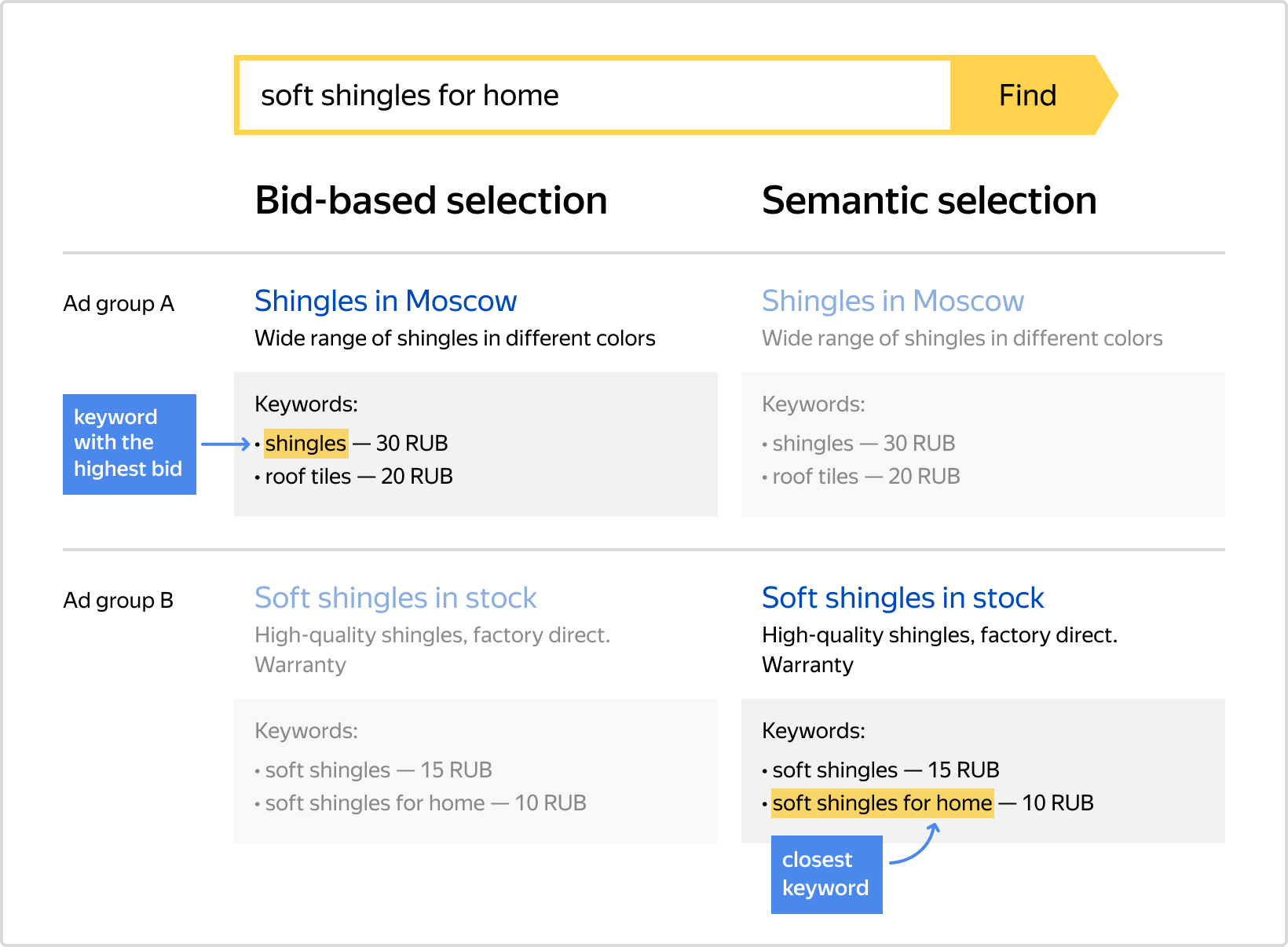Select the 'Ad group A' row label
The image size is (1288, 947).
[119, 304]
